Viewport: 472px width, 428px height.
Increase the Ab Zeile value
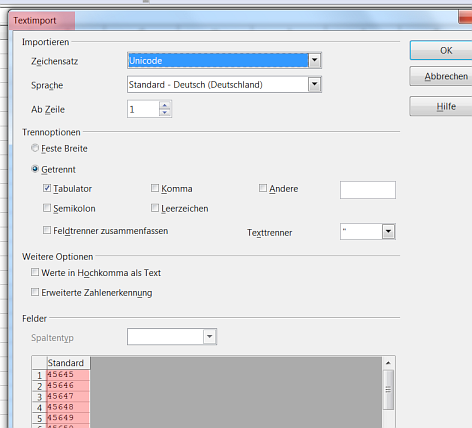165,106
